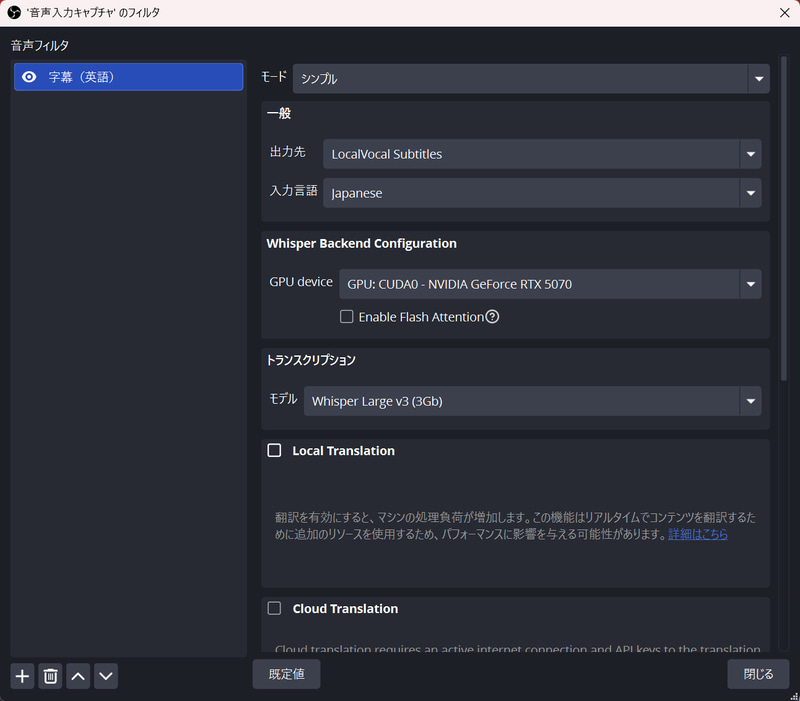Remove the selected subtitle filter
Image resolution: width=800 pixels, height=701 pixels.
(49, 676)
